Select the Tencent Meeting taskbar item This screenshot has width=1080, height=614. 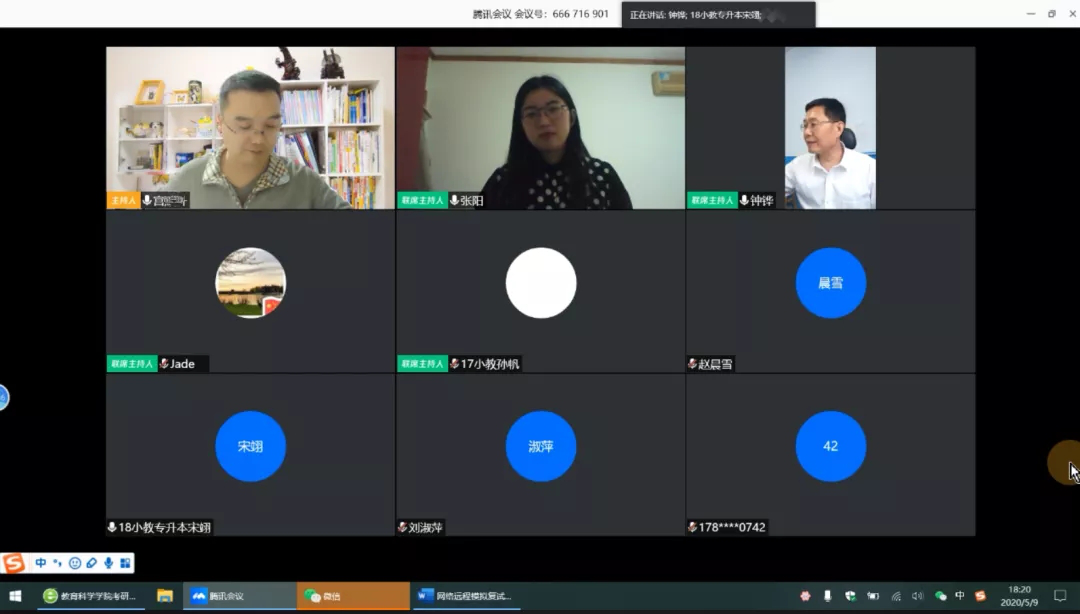239,596
